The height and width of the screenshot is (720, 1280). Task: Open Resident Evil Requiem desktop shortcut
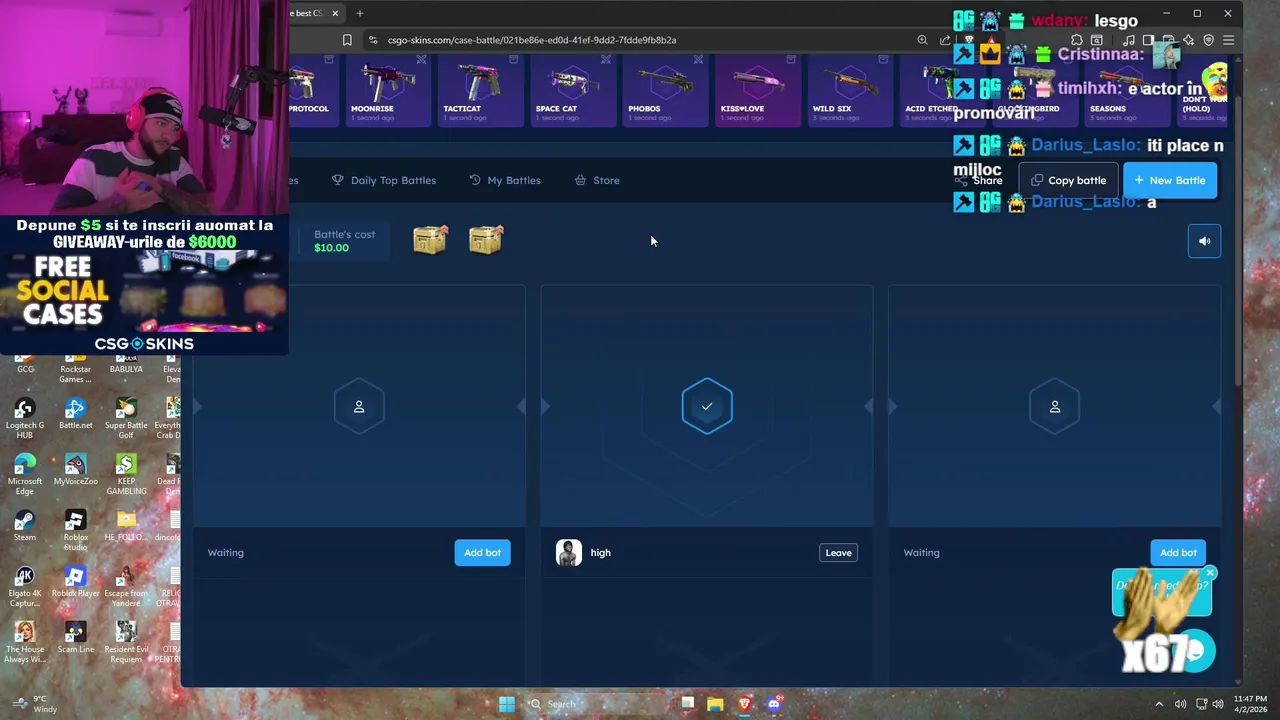126,643
